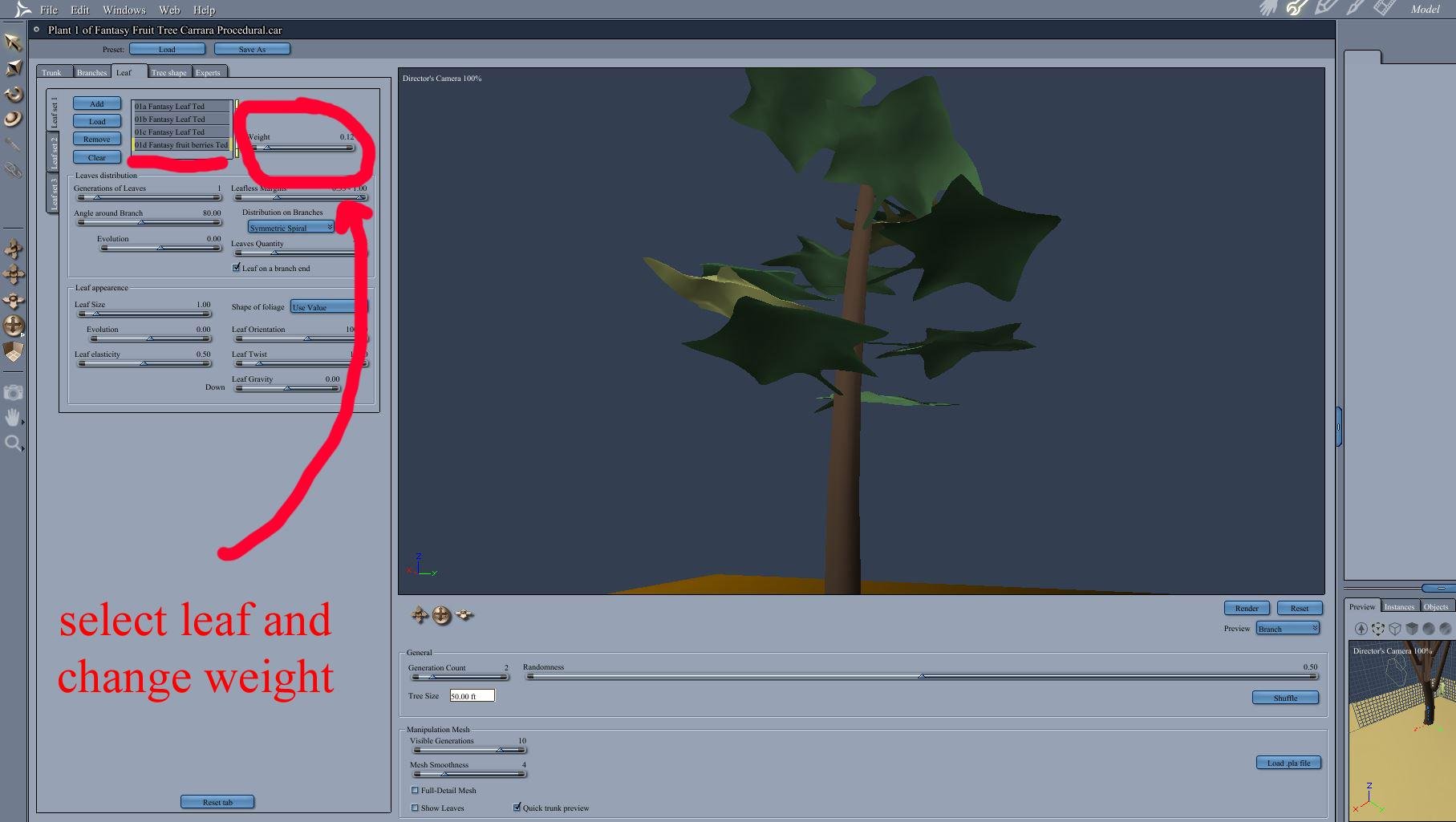Toggle Leaf on a branch end checkbox
The width and height of the screenshot is (1456, 822).
click(x=237, y=268)
